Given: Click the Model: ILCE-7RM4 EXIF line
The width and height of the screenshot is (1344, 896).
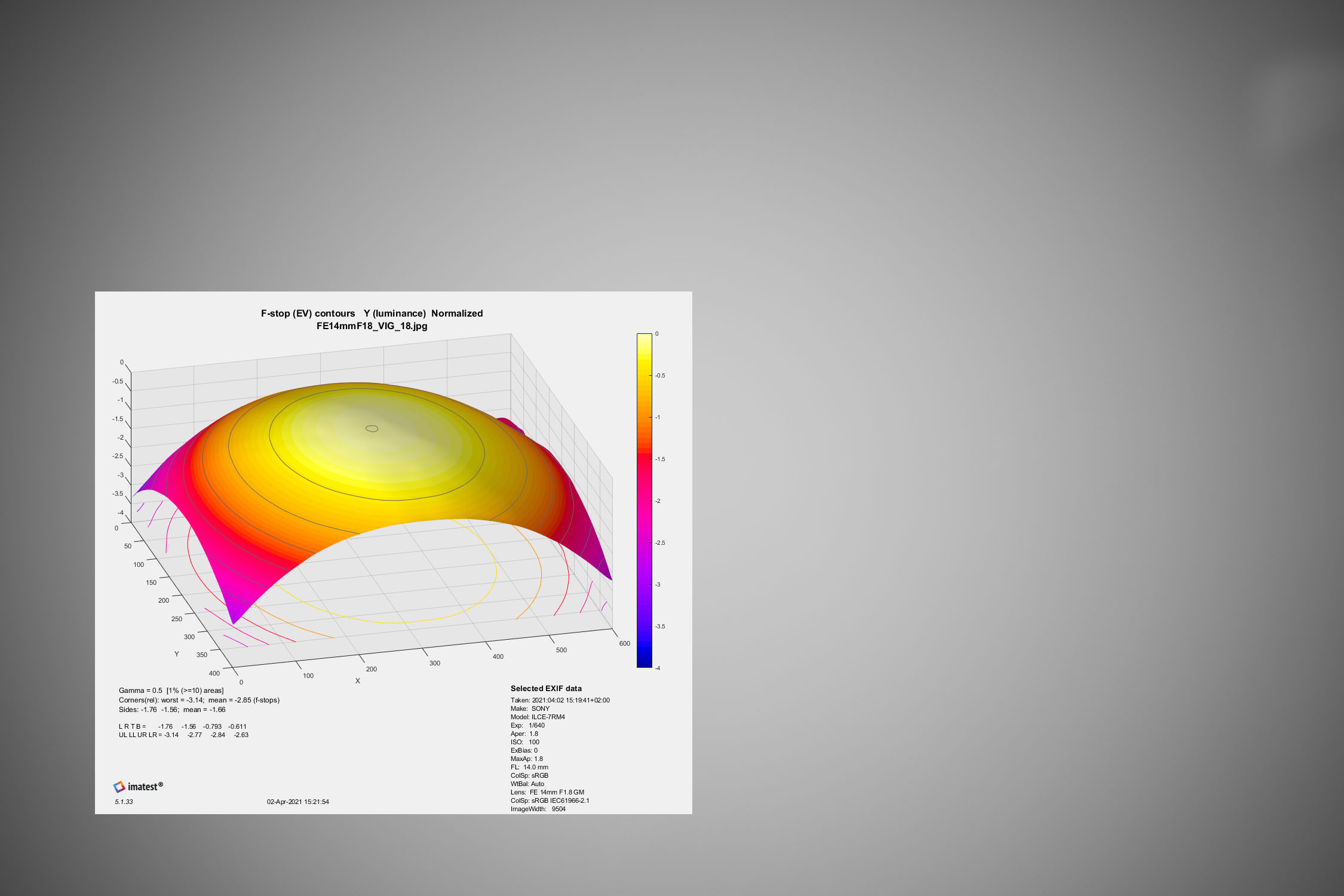Looking at the screenshot, I should click(x=538, y=717).
